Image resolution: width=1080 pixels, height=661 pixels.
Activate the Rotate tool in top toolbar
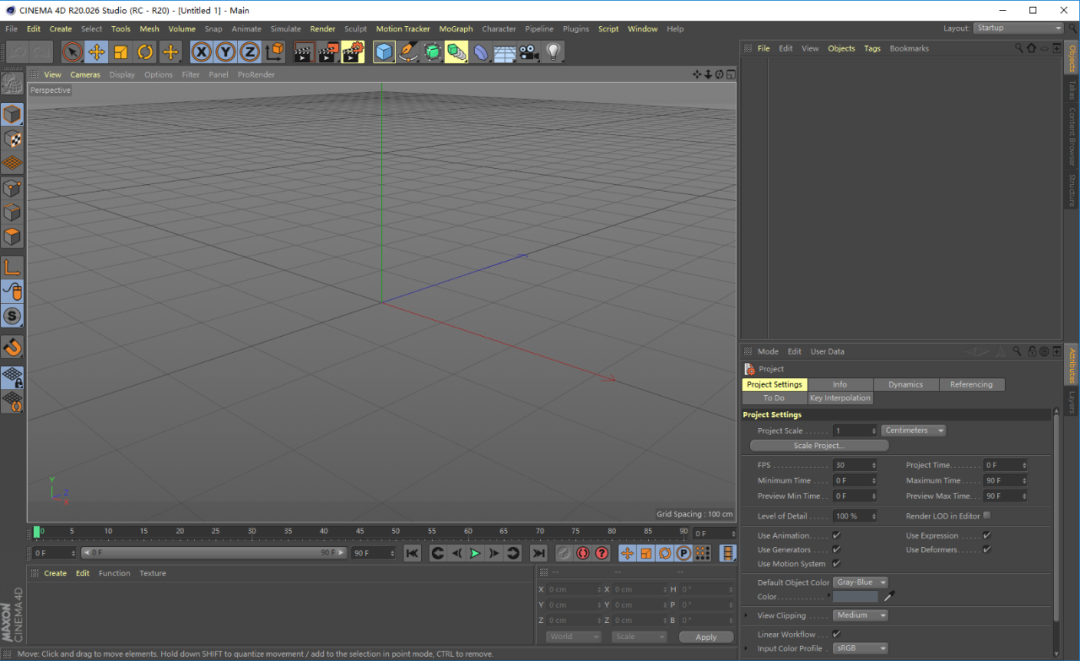click(x=145, y=52)
